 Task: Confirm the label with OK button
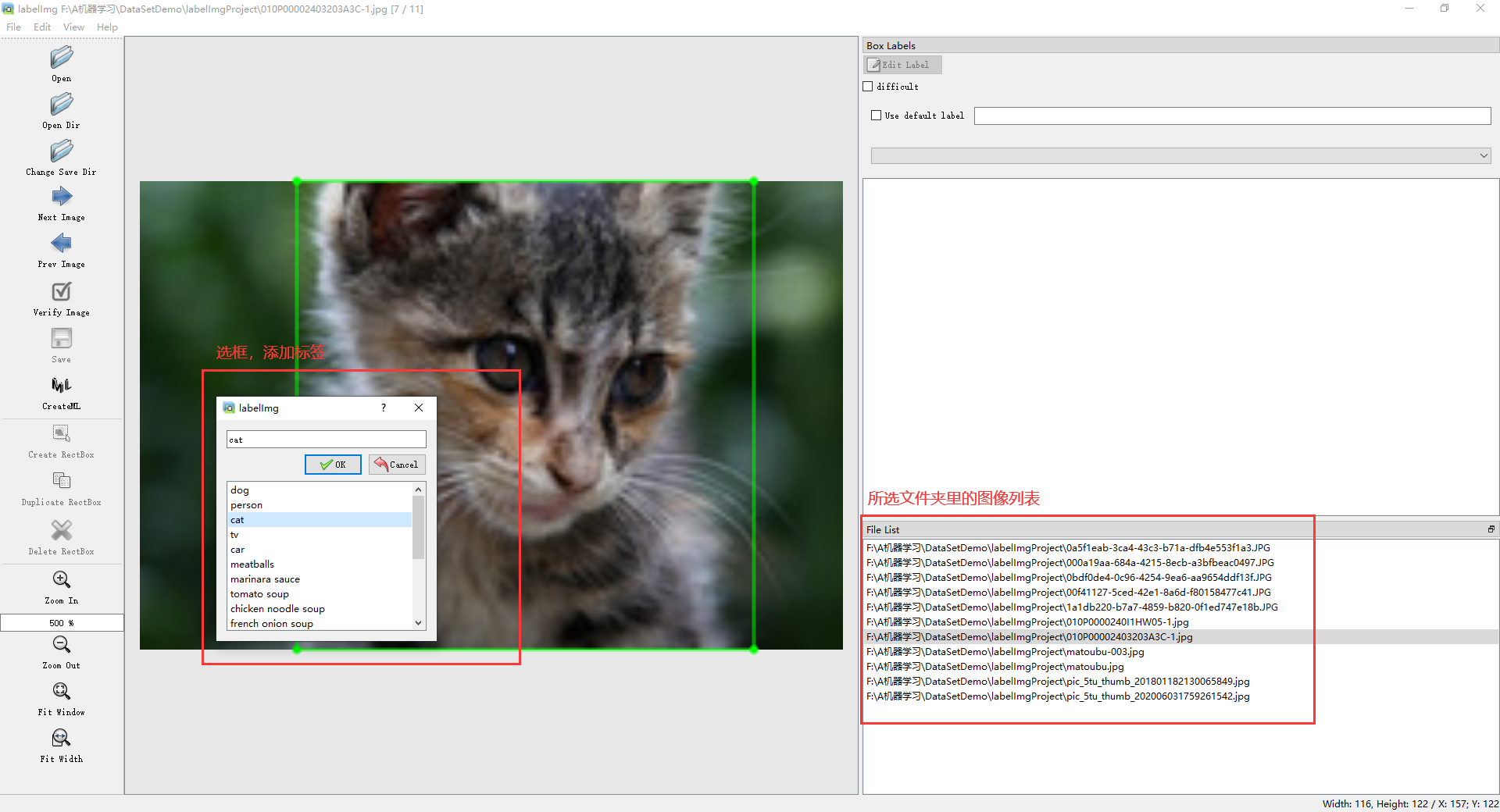(333, 464)
